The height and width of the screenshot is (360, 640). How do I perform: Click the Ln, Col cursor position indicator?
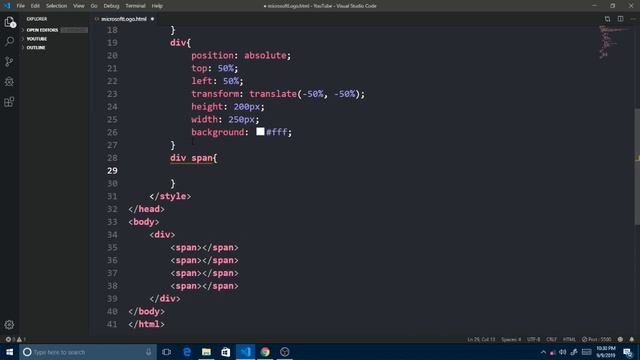(481, 339)
